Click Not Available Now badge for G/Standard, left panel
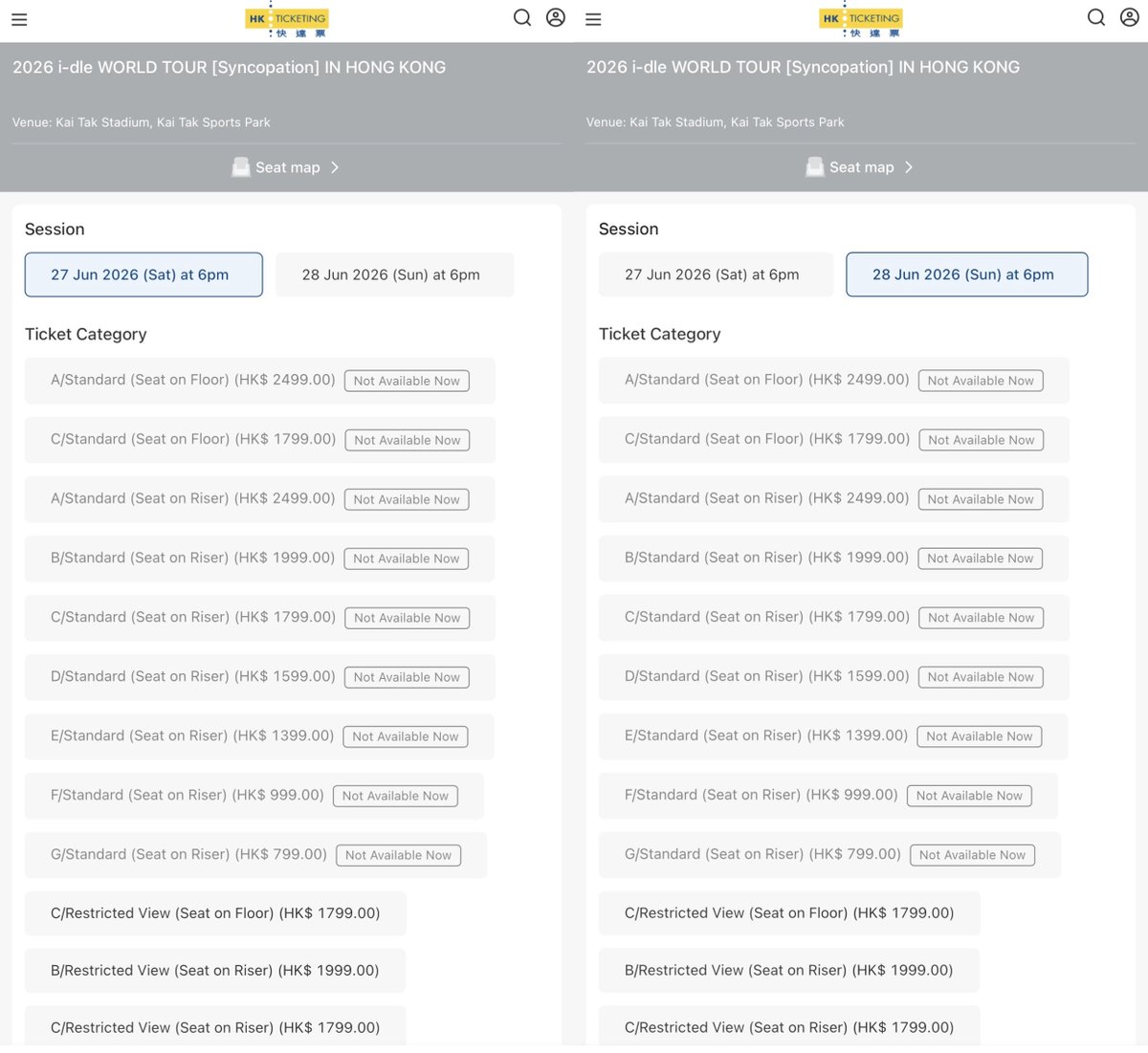Image resolution: width=1148 pixels, height=1053 pixels. (399, 855)
